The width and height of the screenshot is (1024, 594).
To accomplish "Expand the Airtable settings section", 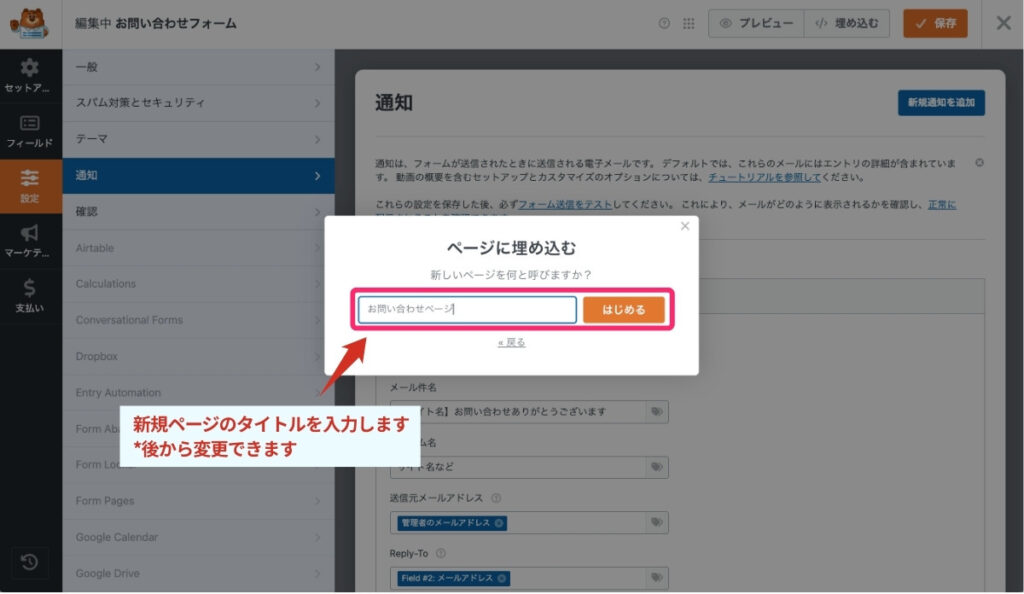I will coord(198,248).
